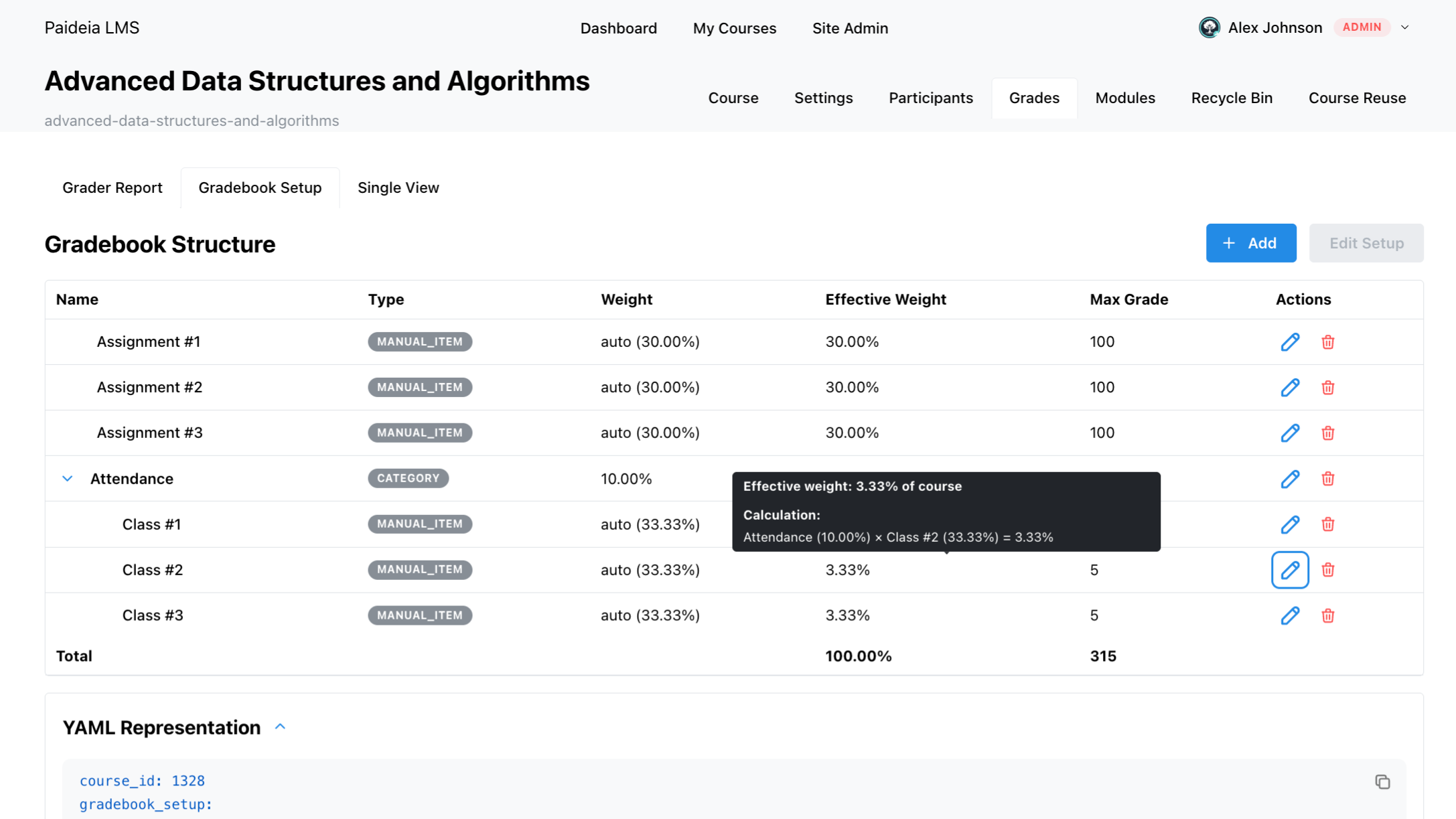Click the course slug under the title
The height and width of the screenshot is (819, 1456).
point(192,121)
